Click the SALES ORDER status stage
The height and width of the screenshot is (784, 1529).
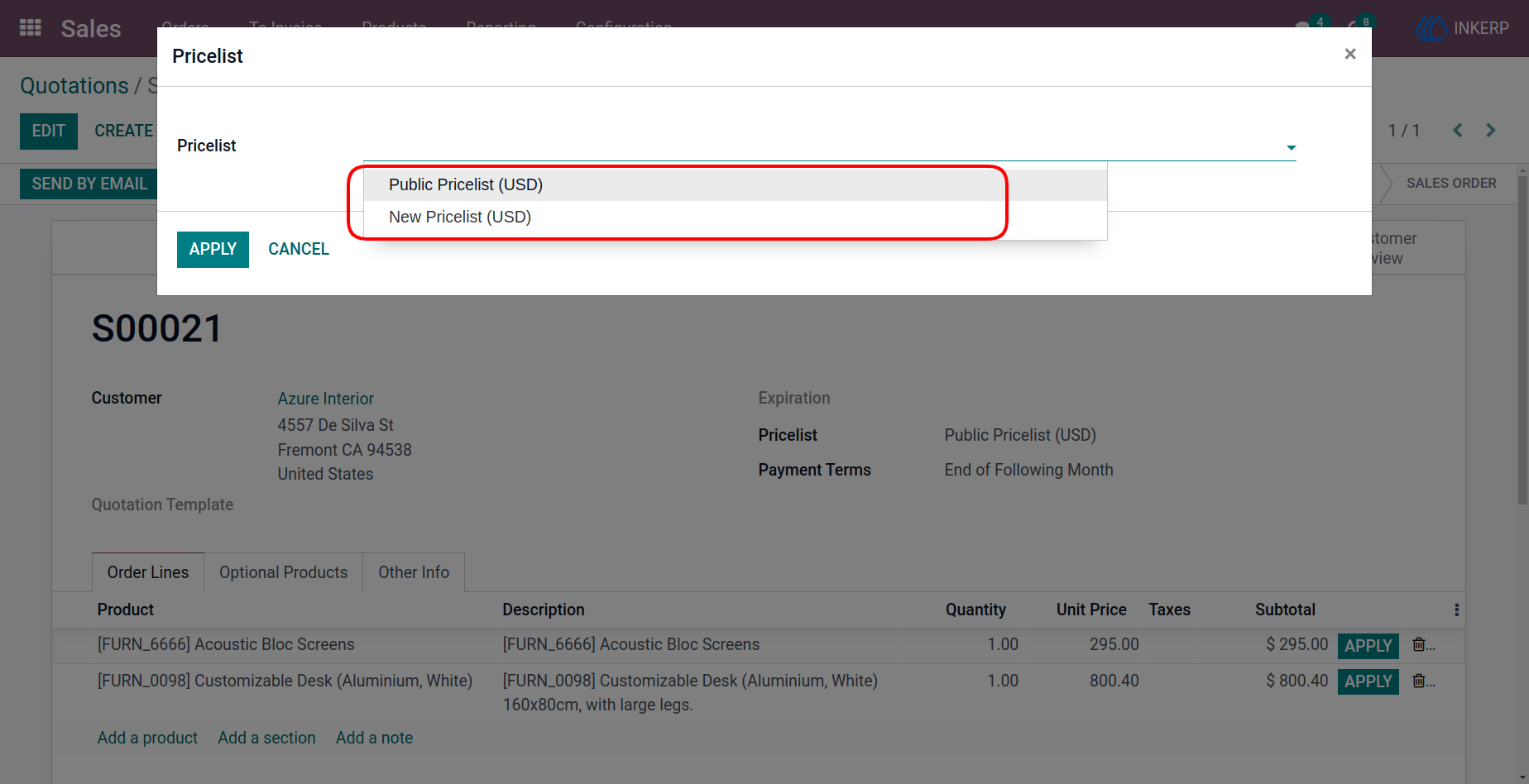pyautogui.click(x=1451, y=183)
